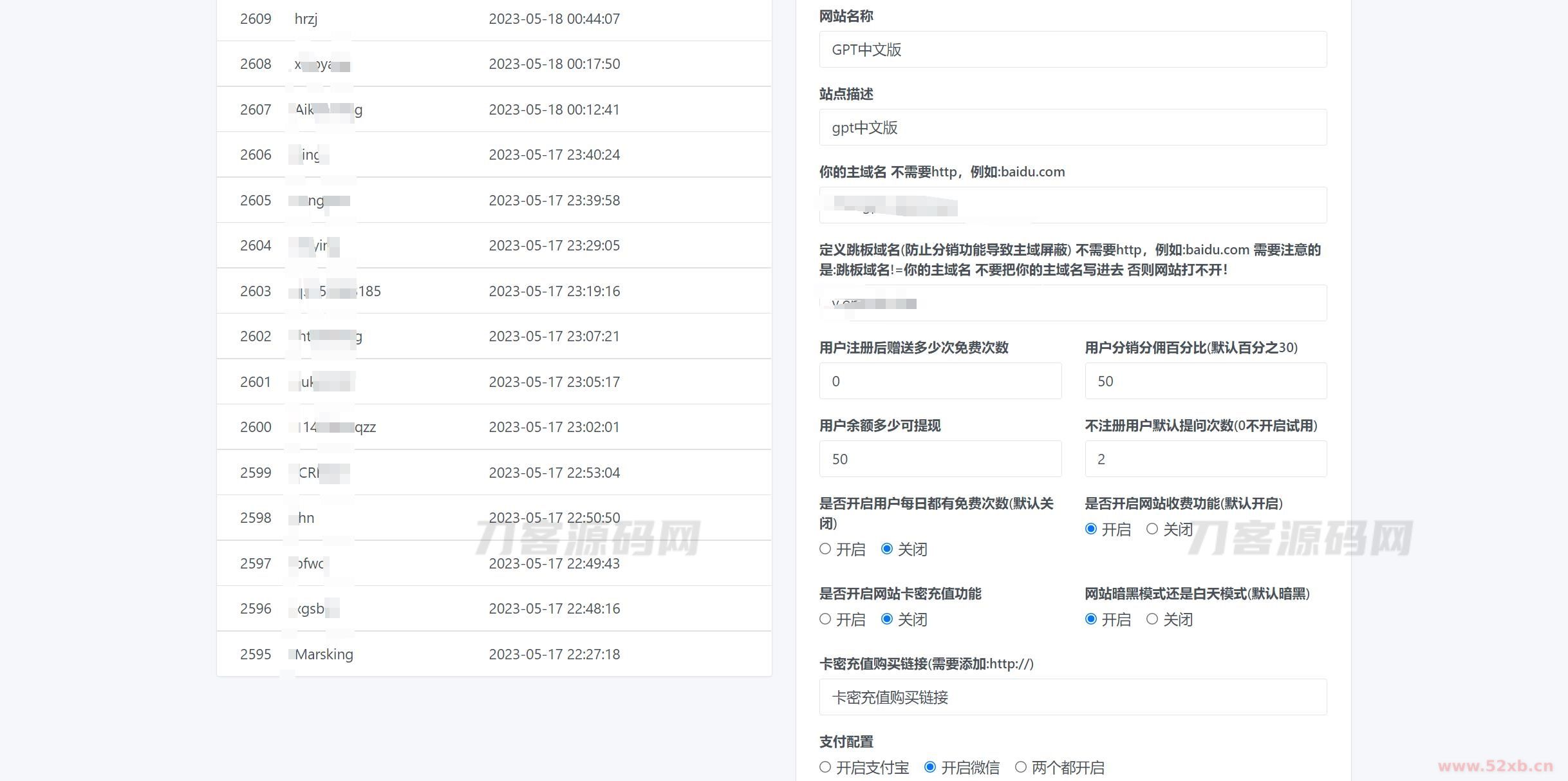The width and height of the screenshot is (1568, 781).
Task: Click the main domain name field
Action: tap(1072, 205)
